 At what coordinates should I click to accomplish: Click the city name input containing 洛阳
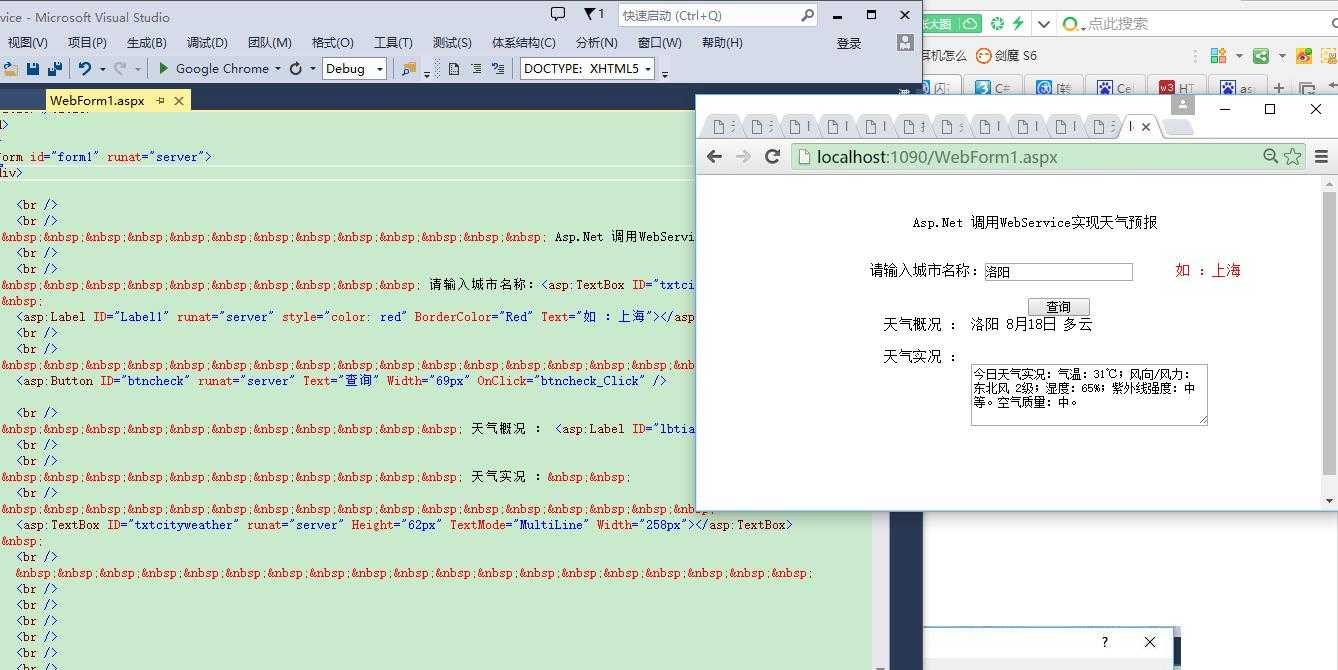[1058, 272]
